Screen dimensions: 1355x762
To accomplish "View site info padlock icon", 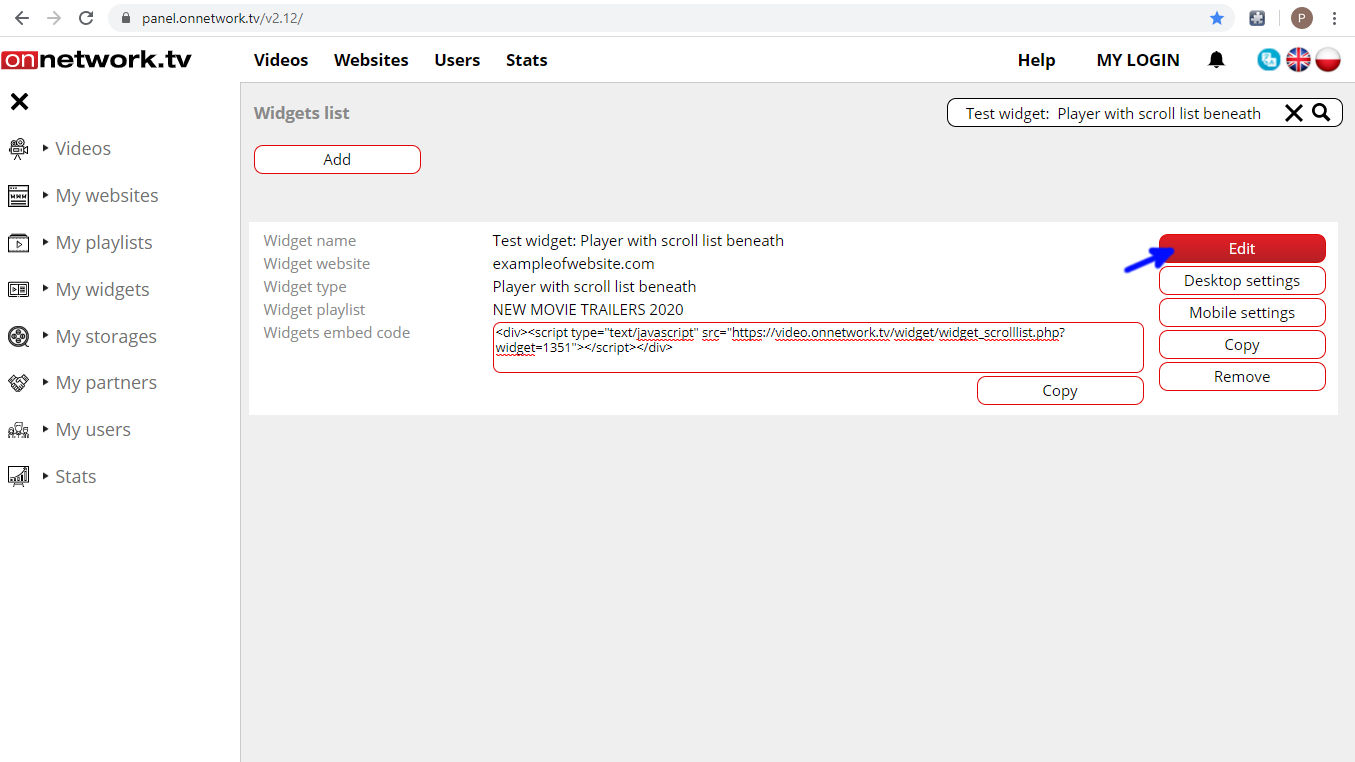I will pos(126,18).
